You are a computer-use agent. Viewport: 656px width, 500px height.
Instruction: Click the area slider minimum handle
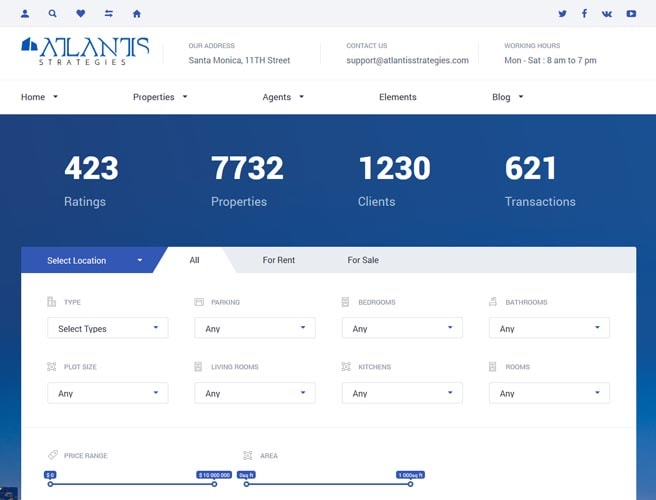[x=246, y=484]
